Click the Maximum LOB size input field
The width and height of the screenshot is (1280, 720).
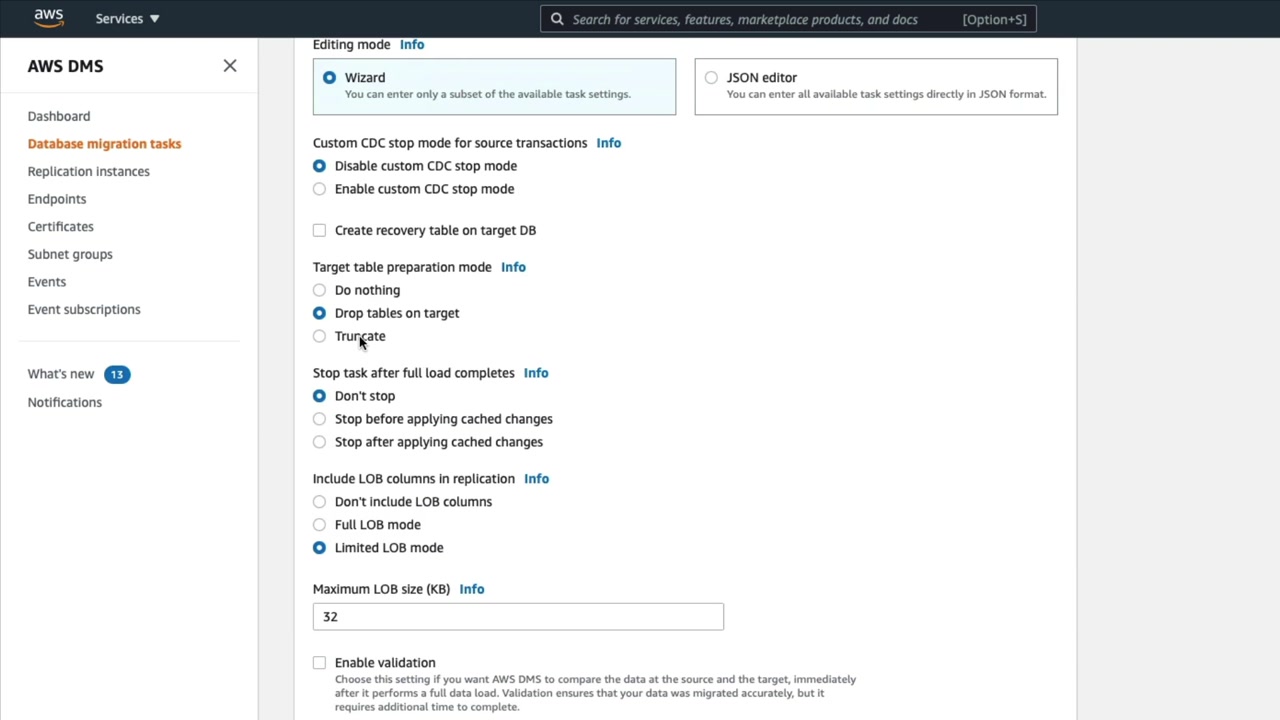(518, 617)
